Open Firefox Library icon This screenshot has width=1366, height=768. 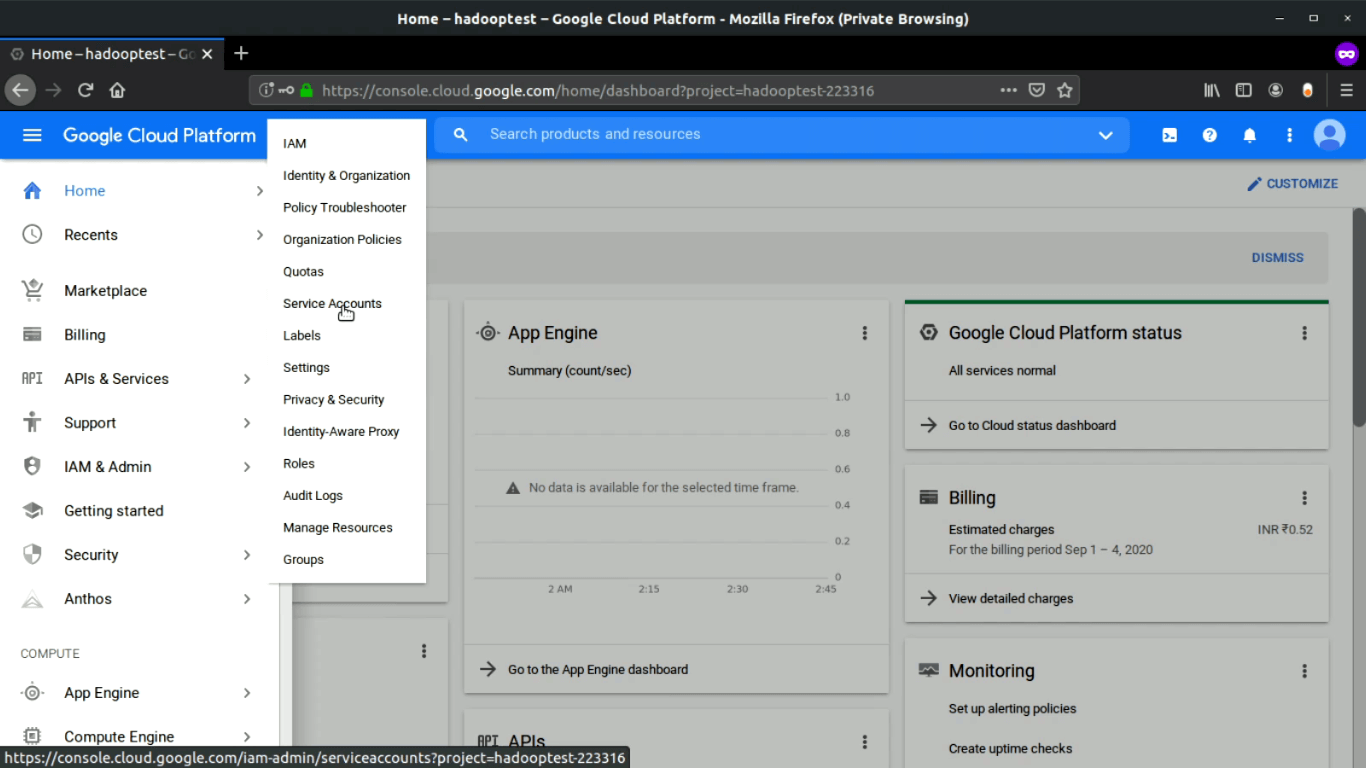coord(1212,90)
